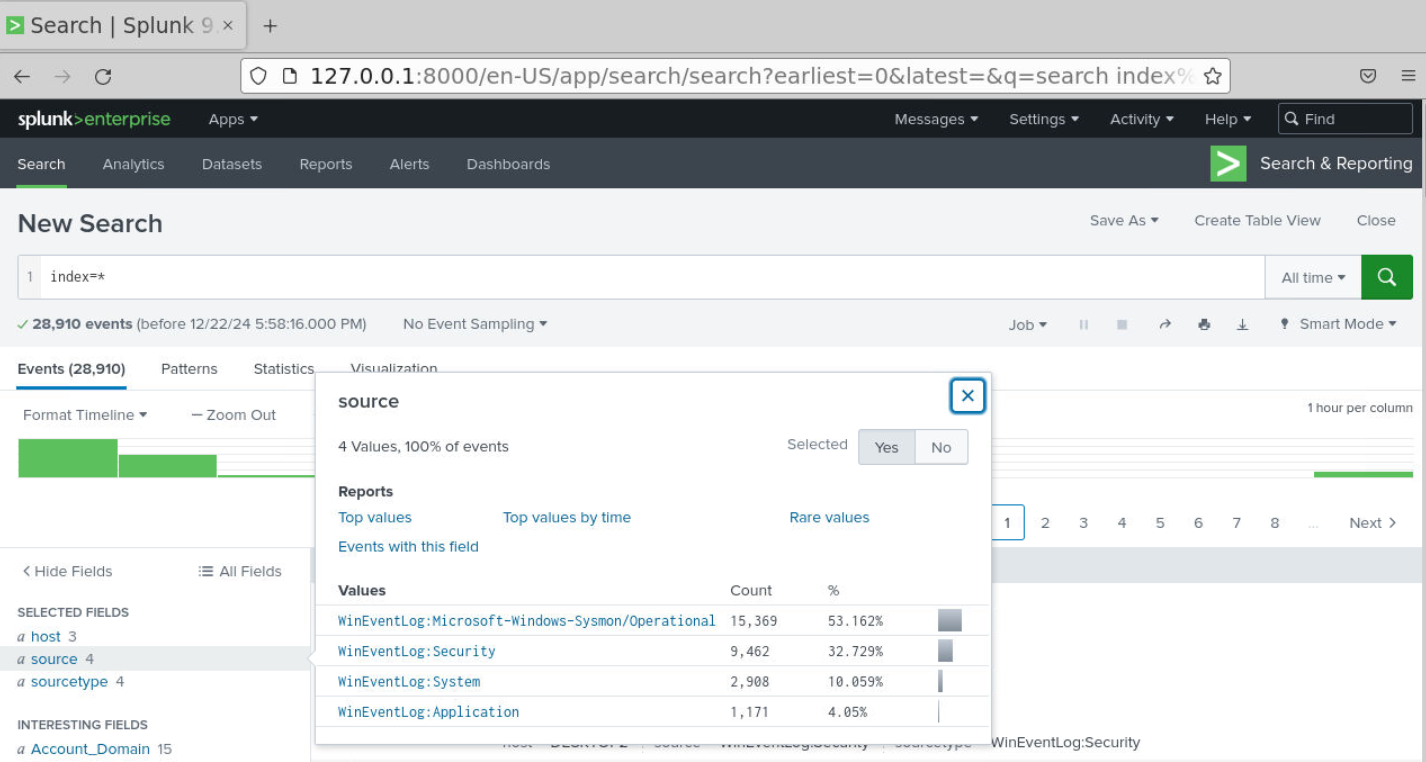Open the Datasets tab
1426x762 pixels.
(x=231, y=164)
